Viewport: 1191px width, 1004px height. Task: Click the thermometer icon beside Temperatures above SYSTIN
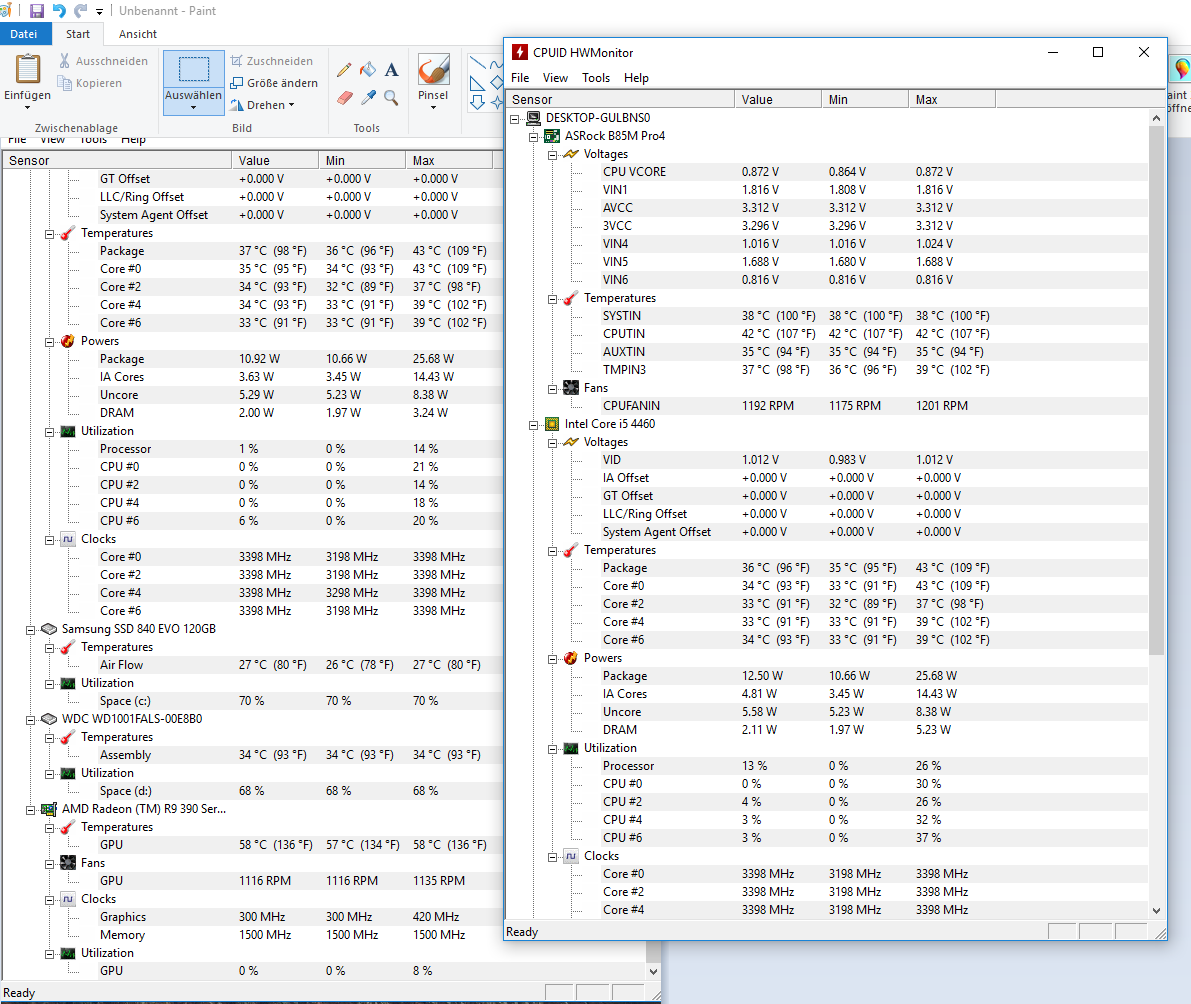tap(571, 298)
